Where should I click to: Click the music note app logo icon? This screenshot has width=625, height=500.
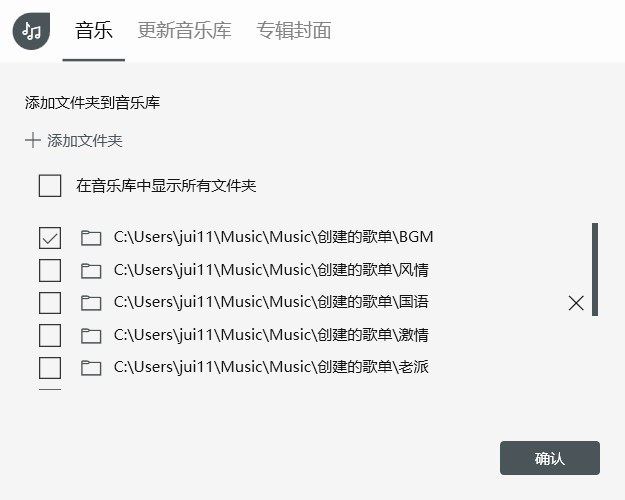point(31,31)
